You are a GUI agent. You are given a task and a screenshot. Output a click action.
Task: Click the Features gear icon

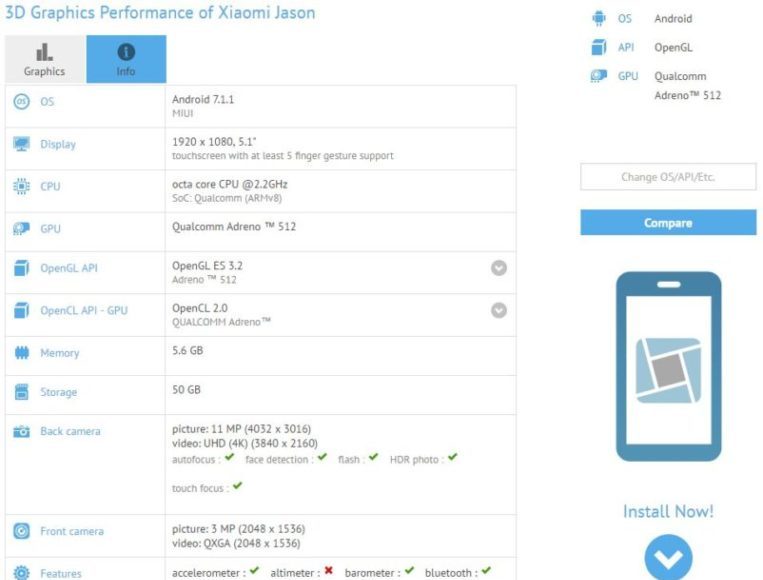[21, 573]
